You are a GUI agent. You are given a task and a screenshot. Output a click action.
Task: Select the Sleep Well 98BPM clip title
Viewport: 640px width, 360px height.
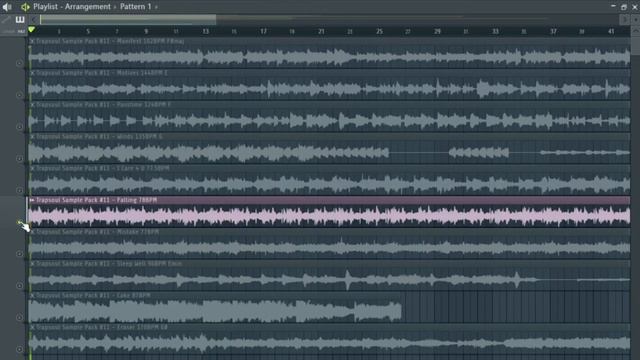109,264
